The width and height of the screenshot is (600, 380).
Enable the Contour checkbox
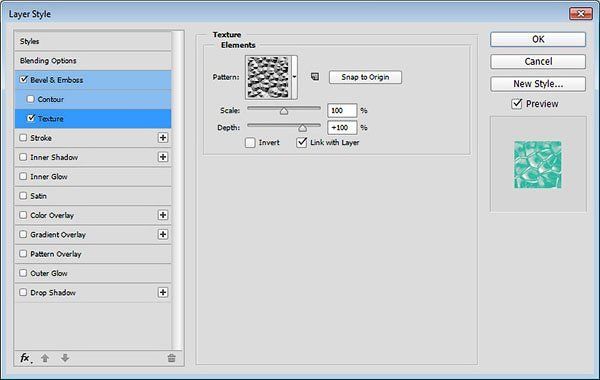(x=31, y=99)
